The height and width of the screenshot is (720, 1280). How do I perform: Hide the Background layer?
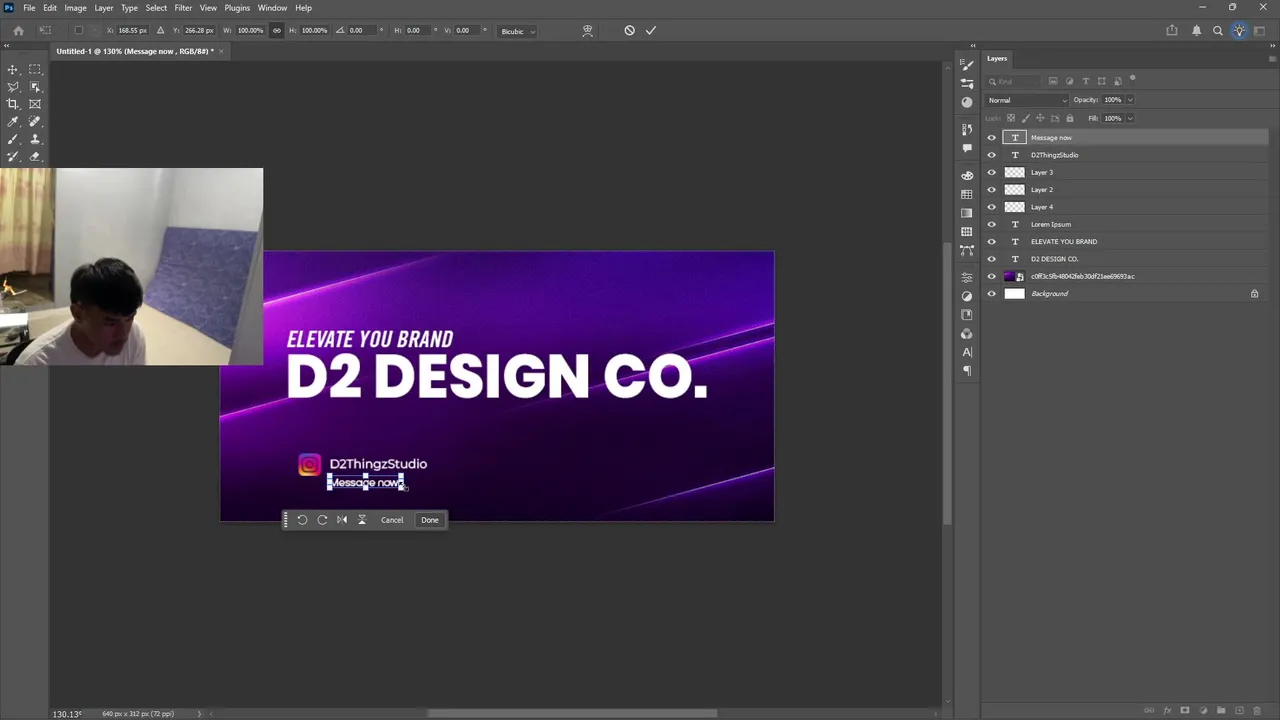(992, 294)
